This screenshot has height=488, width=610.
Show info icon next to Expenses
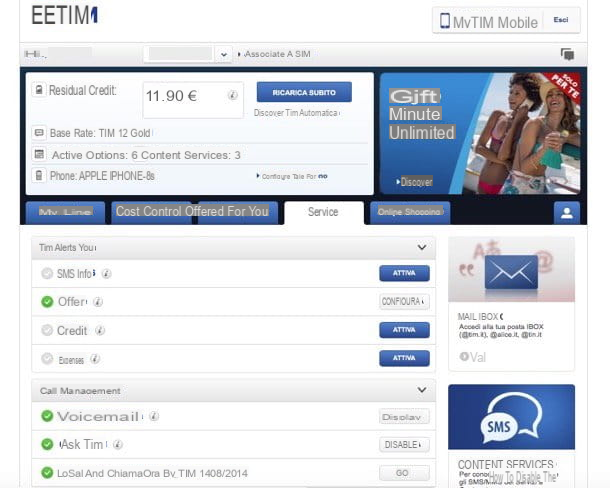coord(95,359)
